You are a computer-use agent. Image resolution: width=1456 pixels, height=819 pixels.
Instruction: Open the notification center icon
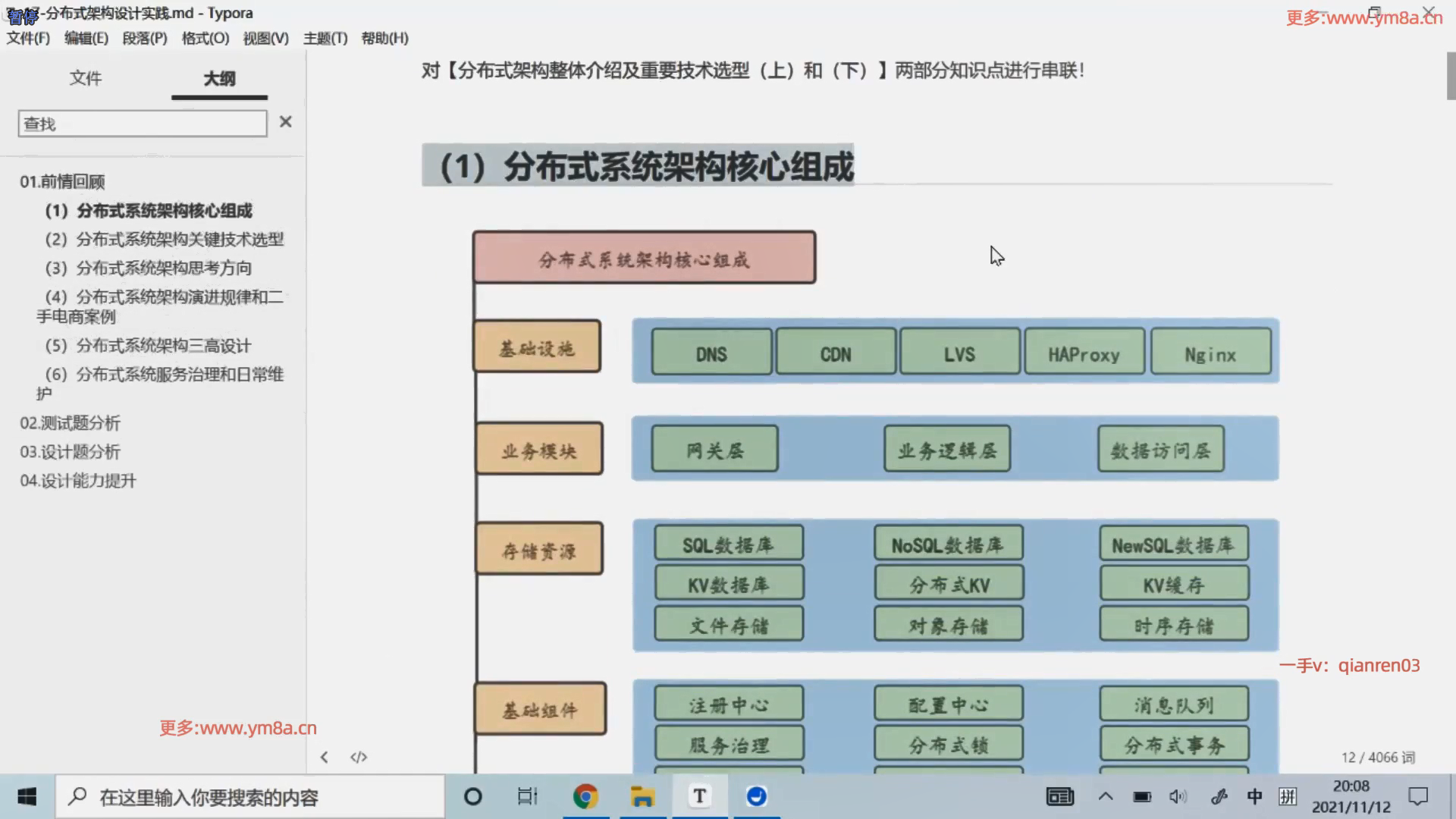click(x=1417, y=796)
